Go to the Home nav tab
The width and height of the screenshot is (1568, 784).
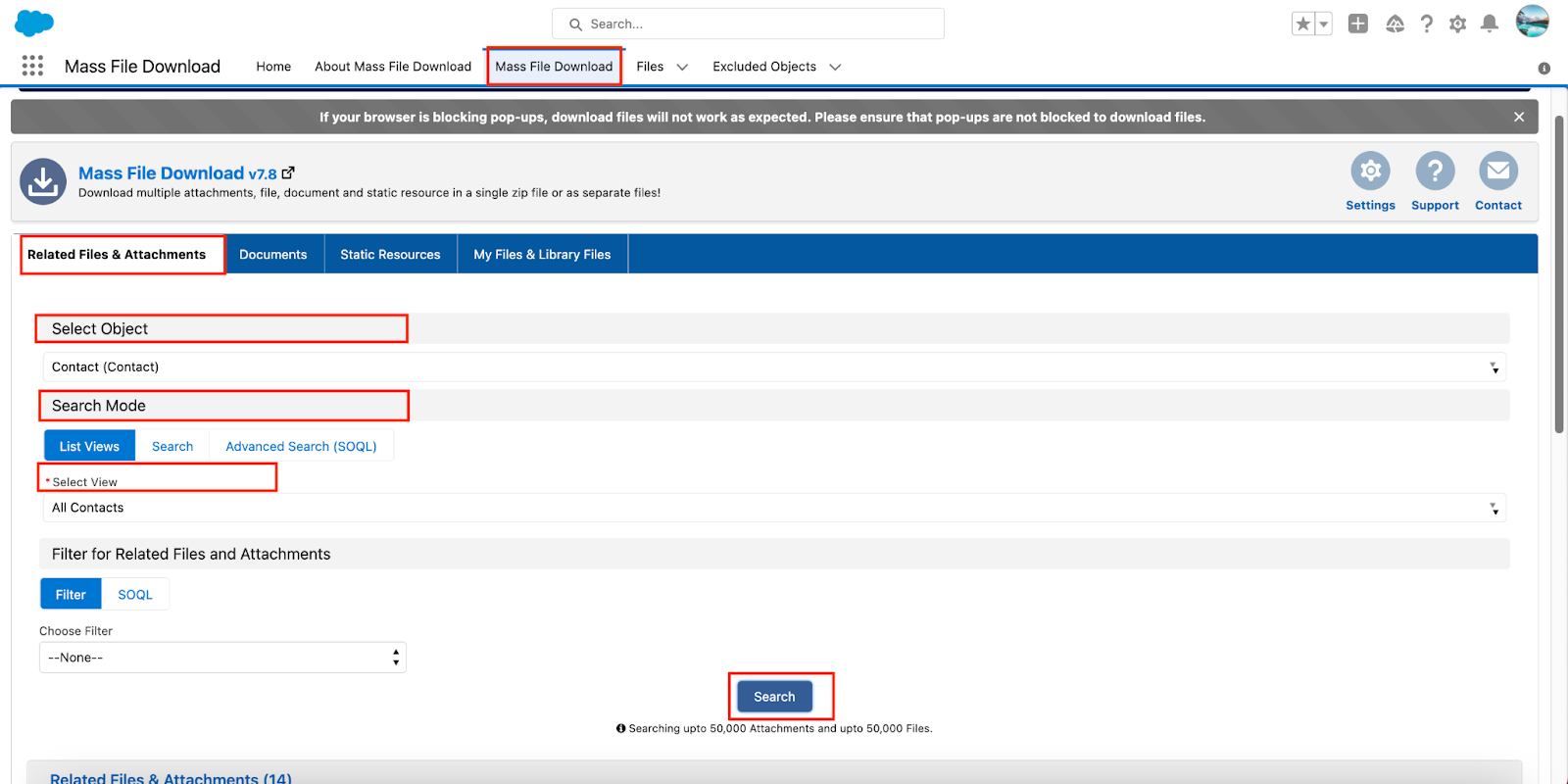(x=273, y=67)
